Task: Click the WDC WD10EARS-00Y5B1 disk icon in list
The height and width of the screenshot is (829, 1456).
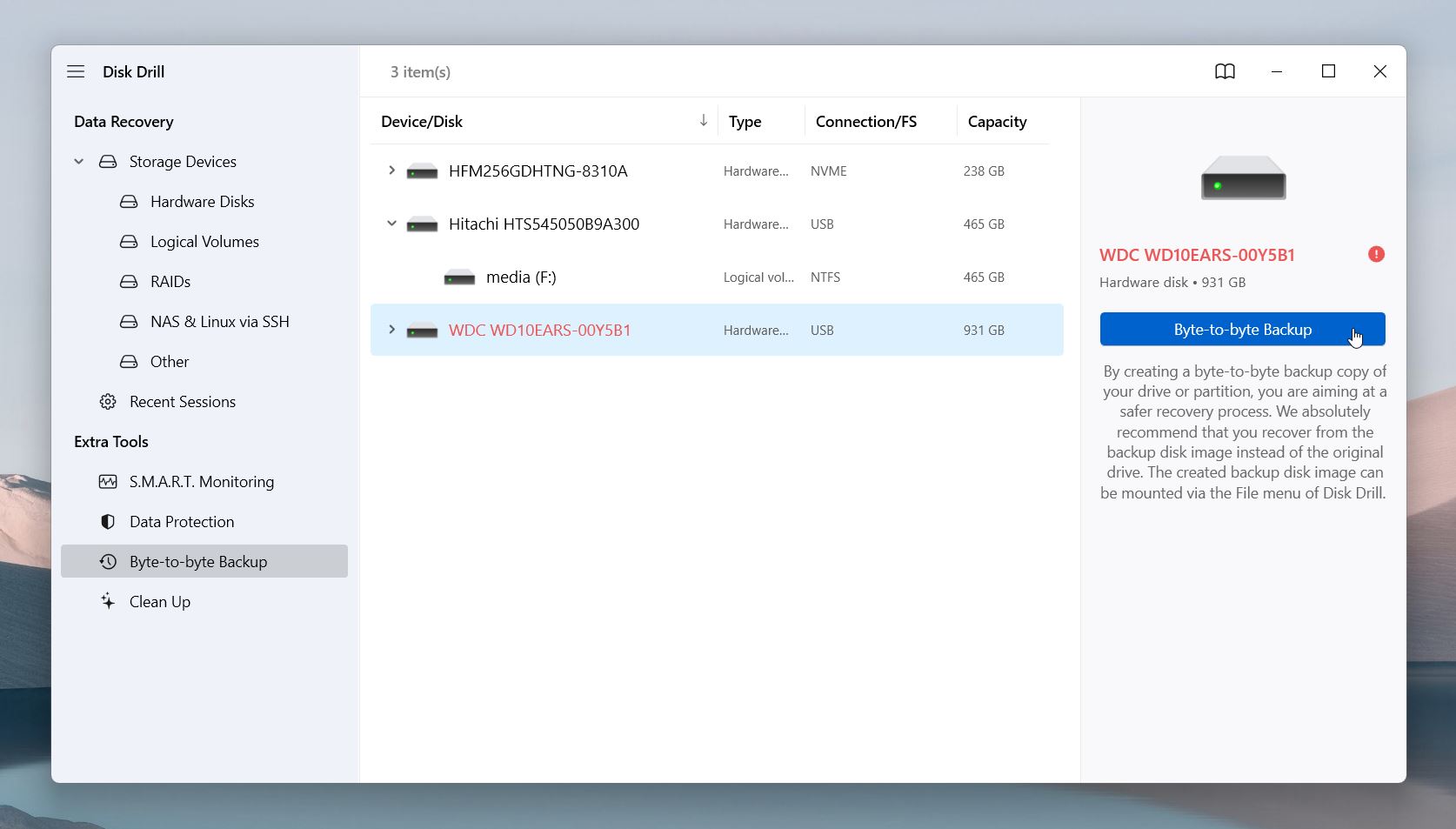Action: click(x=422, y=331)
